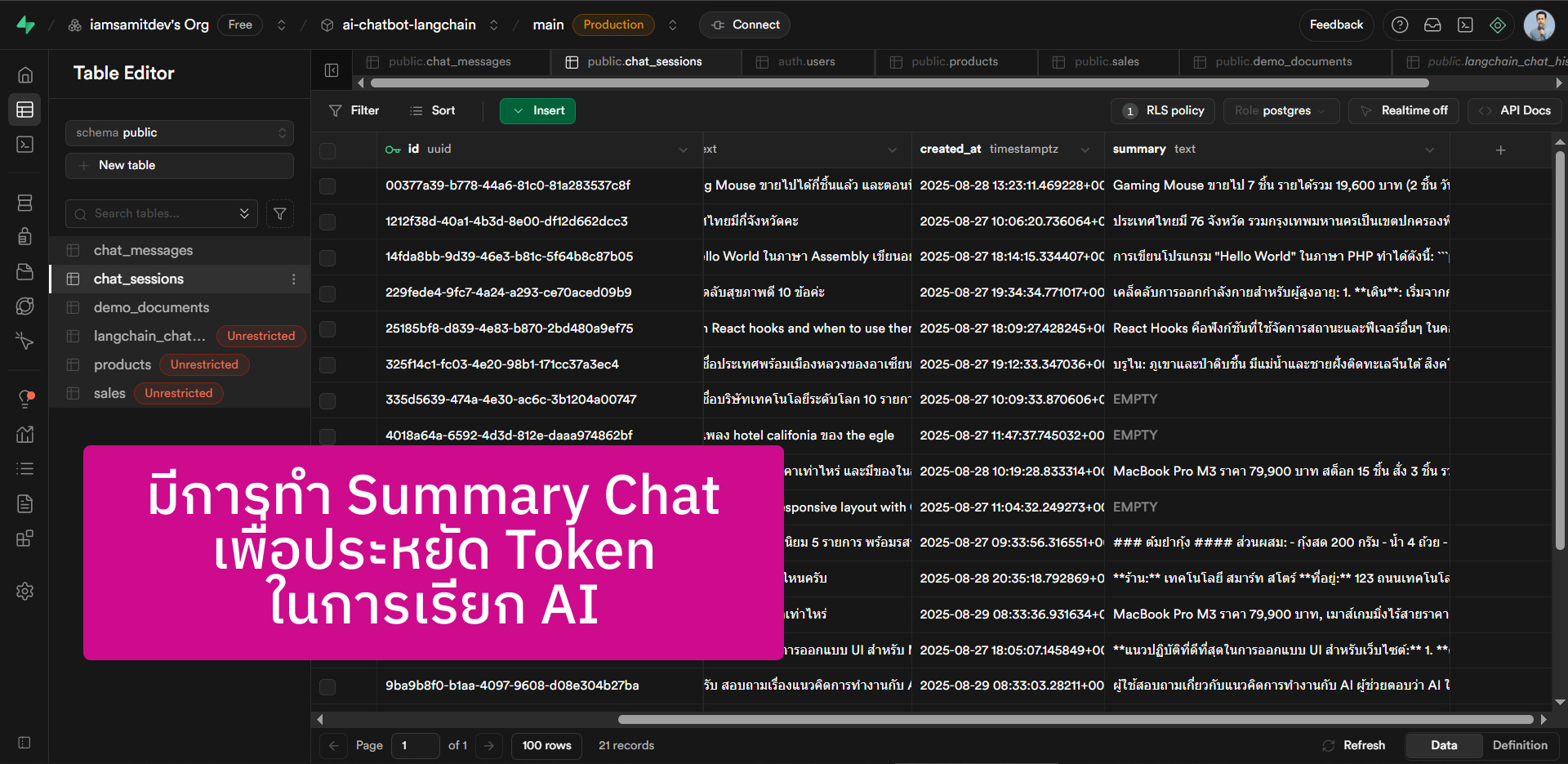Switch to auth.users tab
The image size is (1568, 764).
point(806,62)
